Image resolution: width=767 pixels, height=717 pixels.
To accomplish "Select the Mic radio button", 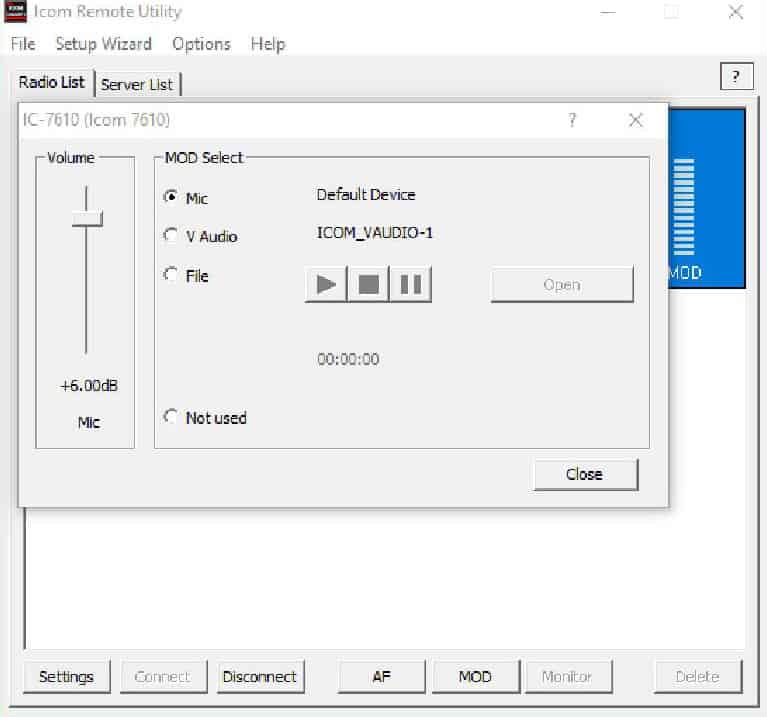I will 171,198.
